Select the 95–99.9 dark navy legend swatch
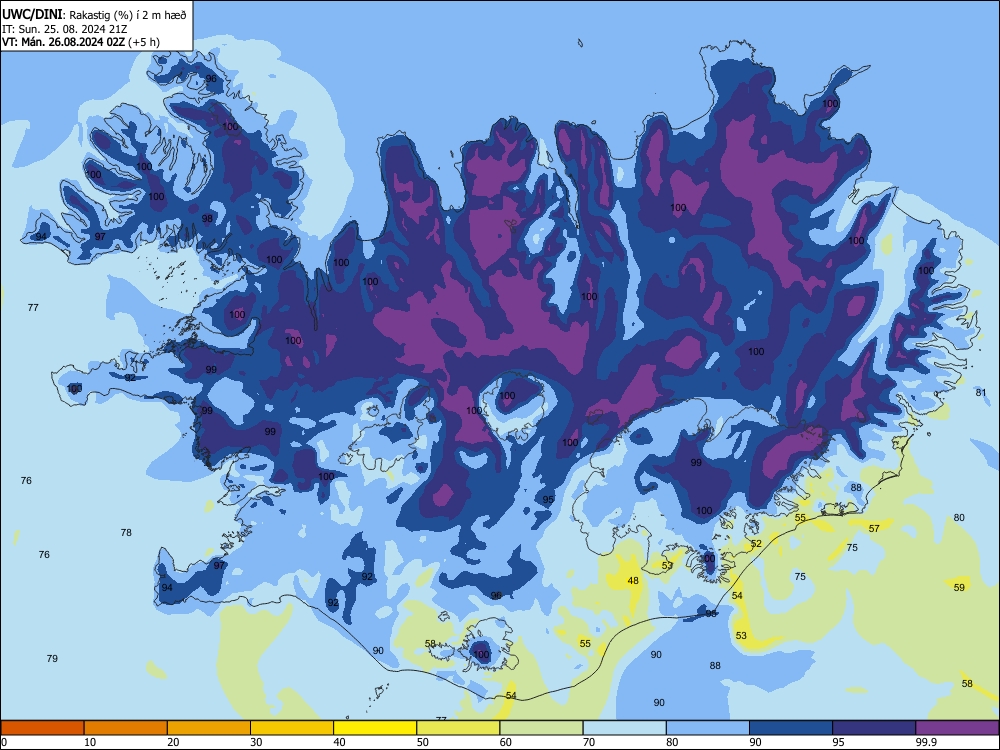The width and height of the screenshot is (1000, 750). point(874,728)
